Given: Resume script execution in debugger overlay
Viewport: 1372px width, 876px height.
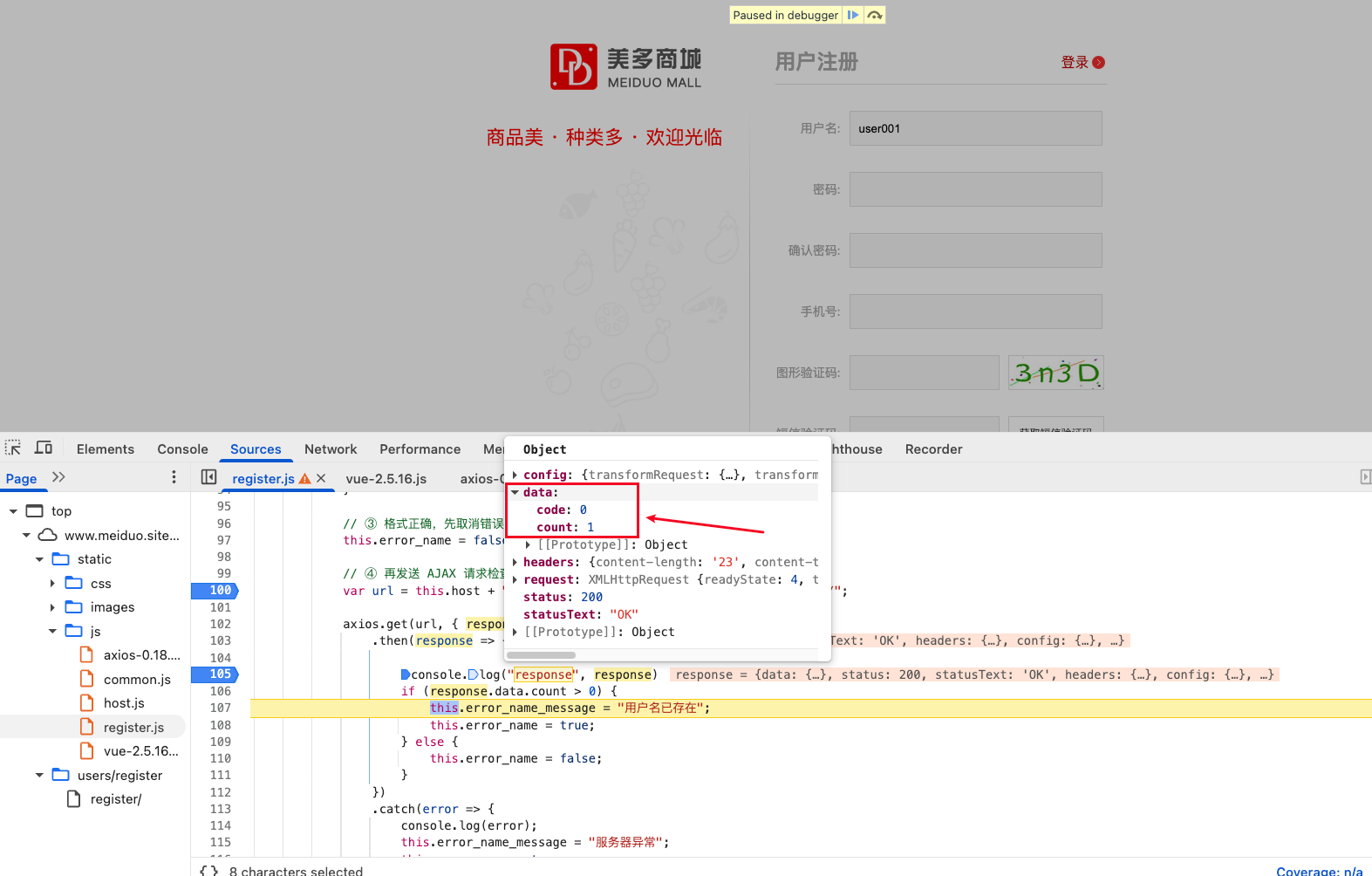Looking at the screenshot, I should (853, 15).
